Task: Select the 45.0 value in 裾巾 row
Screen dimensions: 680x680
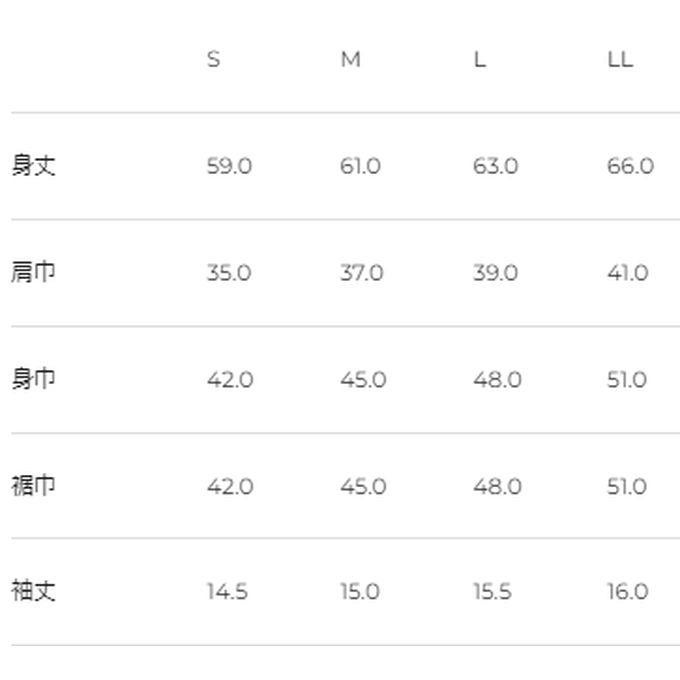Action: tap(362, 487)
